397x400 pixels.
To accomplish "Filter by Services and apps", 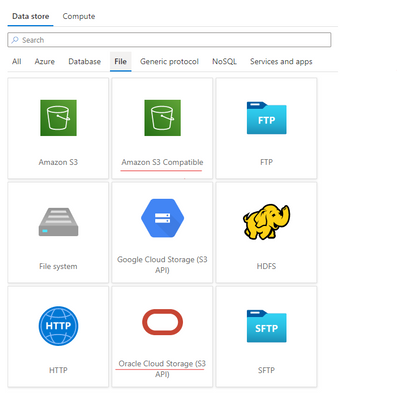I will pos(281,62).
